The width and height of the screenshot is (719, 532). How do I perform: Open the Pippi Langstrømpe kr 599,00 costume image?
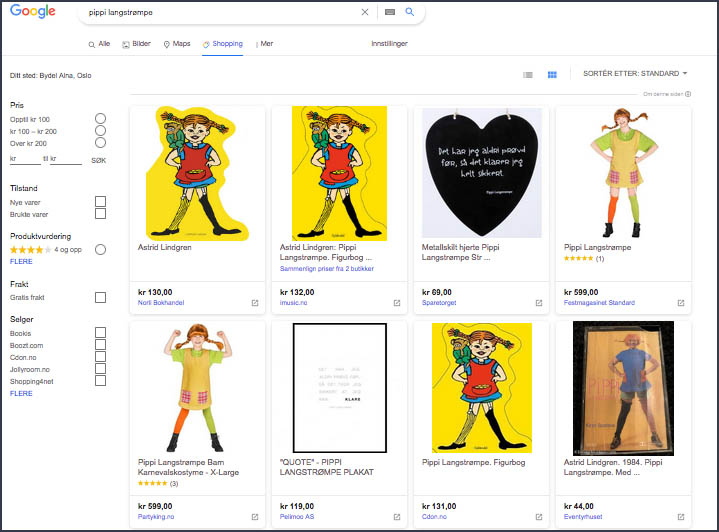[x=624, y=173]
